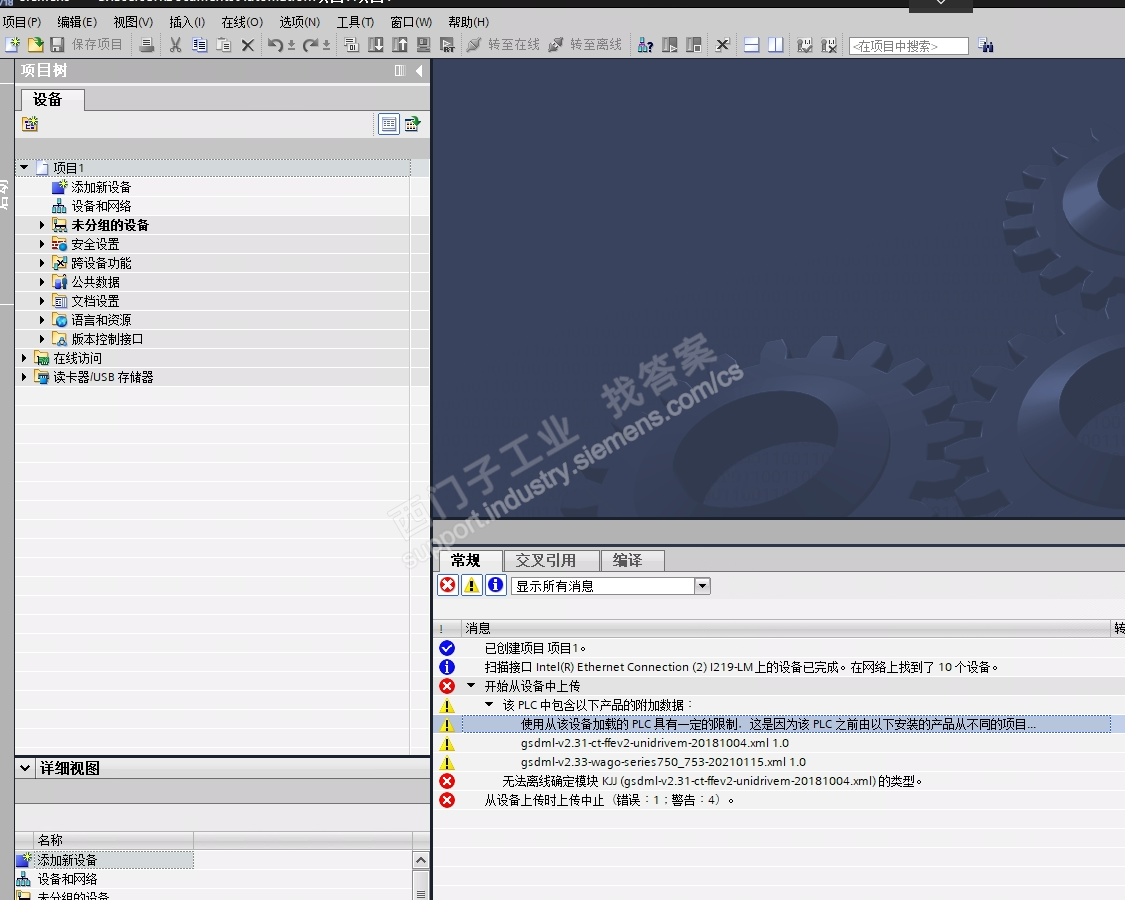Click the copy icon in toolbar
Screen dimensions: 1125x900
[x=199, y=45]
